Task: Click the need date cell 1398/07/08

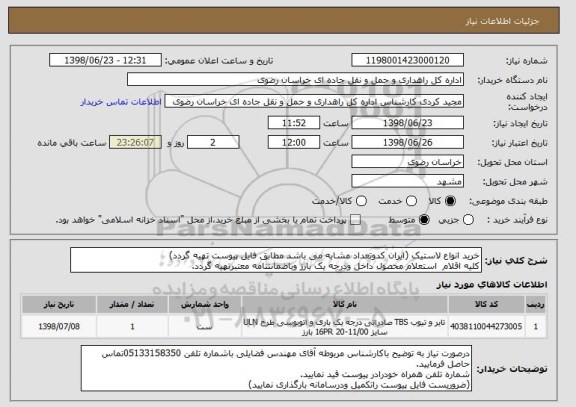Action: click(59, 326)
